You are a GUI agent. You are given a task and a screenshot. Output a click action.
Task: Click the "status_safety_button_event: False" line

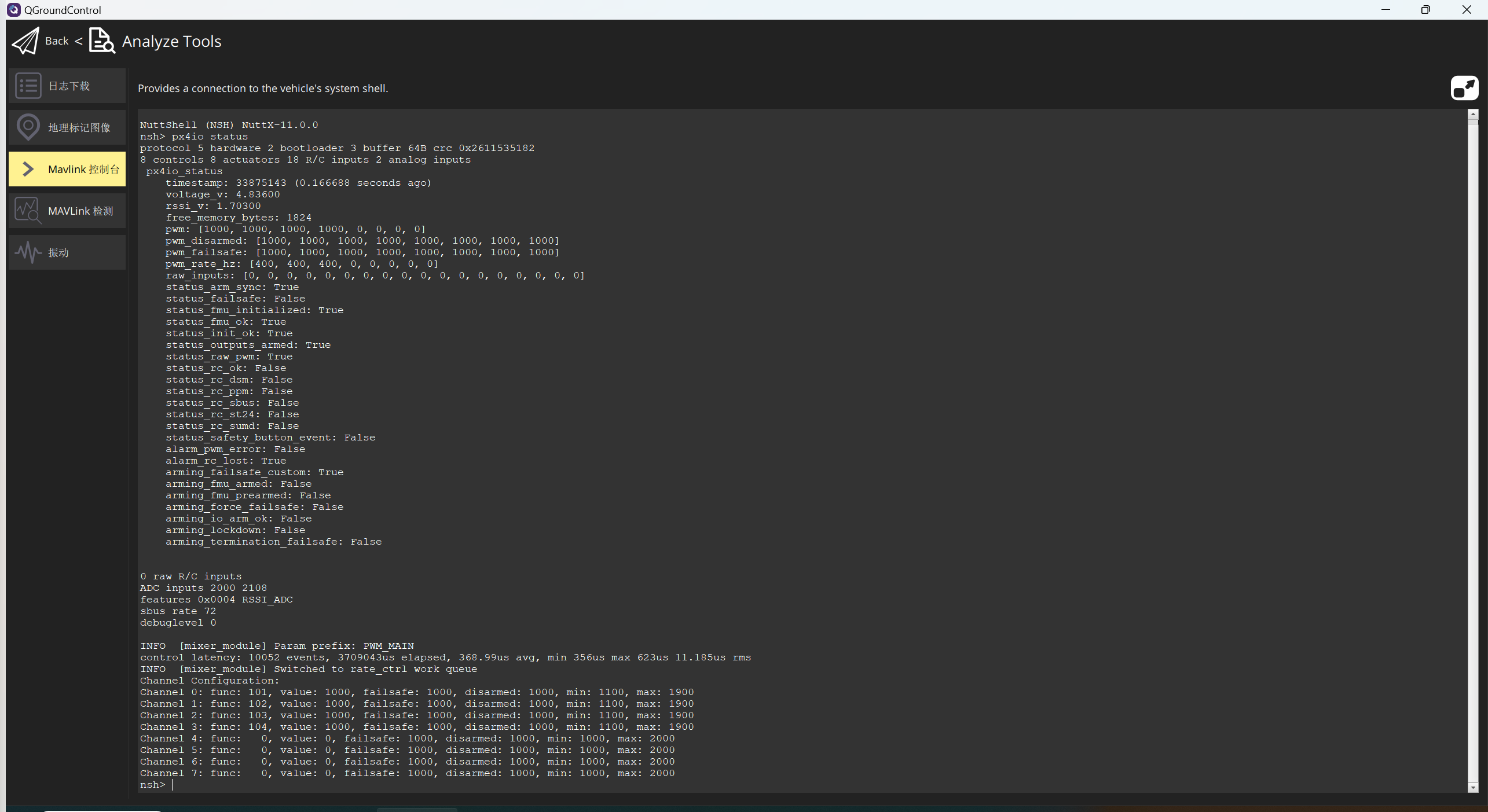(270, 438)
